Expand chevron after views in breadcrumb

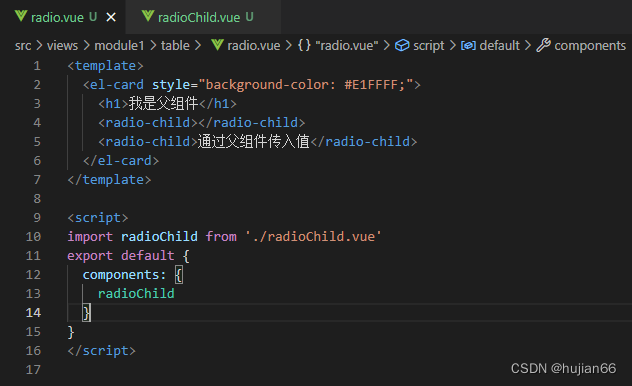(x=86, y=46)
